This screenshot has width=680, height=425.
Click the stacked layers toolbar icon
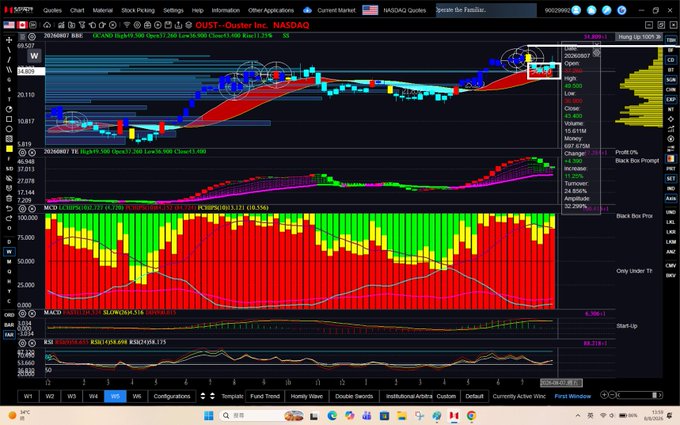tap(189, 25)
